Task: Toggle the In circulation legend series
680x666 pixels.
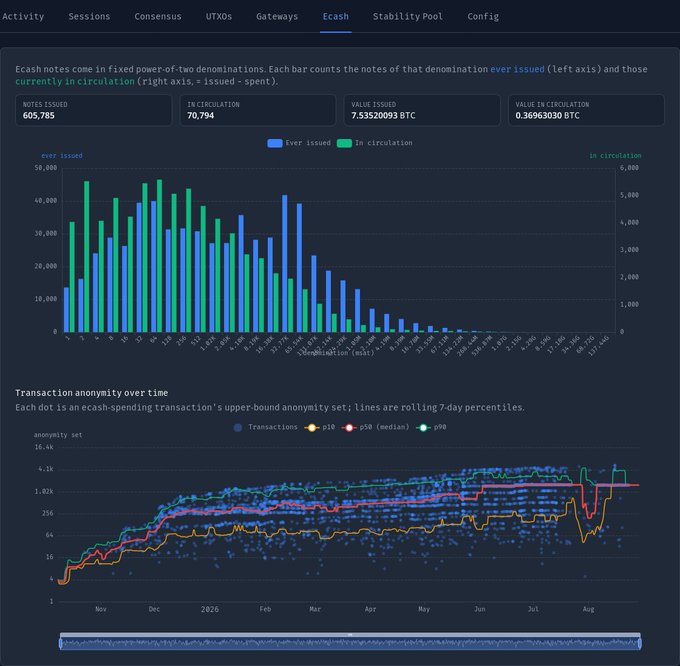Action: coord(375,143)
